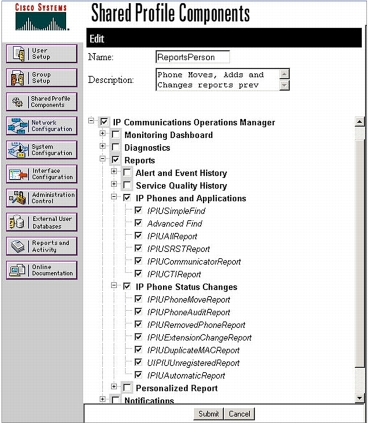Check the Personalized Report checkbox
Screen dimensions: 369x426
127,388
